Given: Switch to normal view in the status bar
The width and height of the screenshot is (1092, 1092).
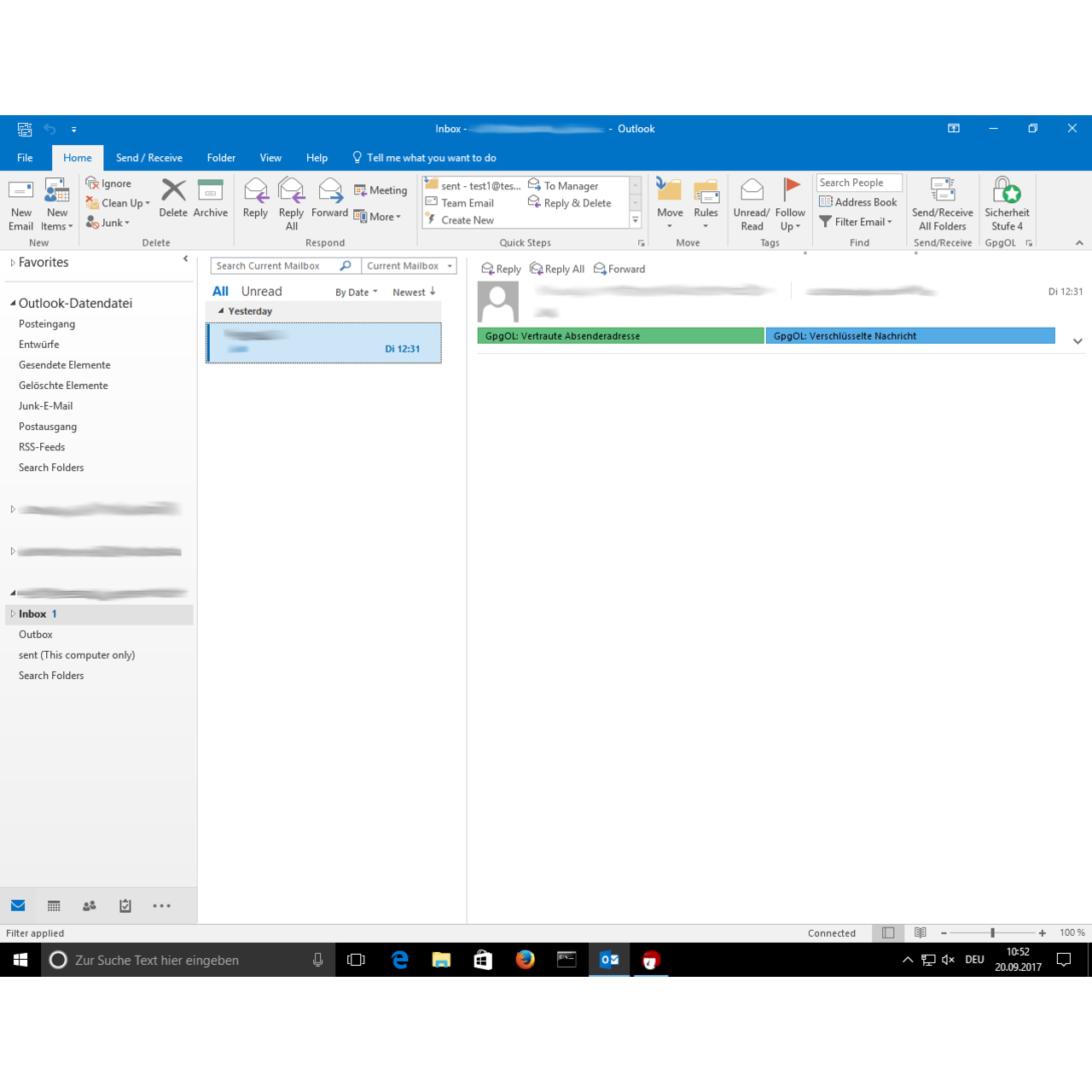Looking at the screenshot, I should pyautogui.click(x=888, y=933).
